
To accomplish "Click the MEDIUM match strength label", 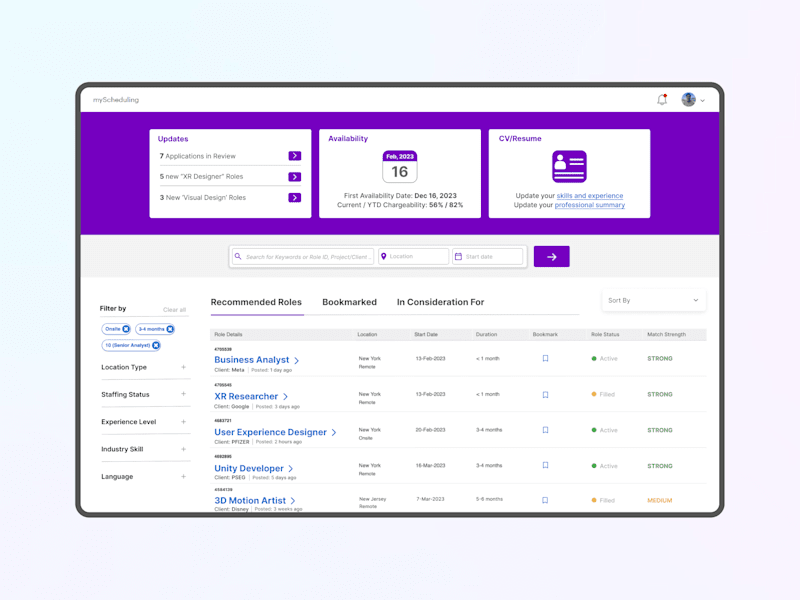I will click(660, 501).
